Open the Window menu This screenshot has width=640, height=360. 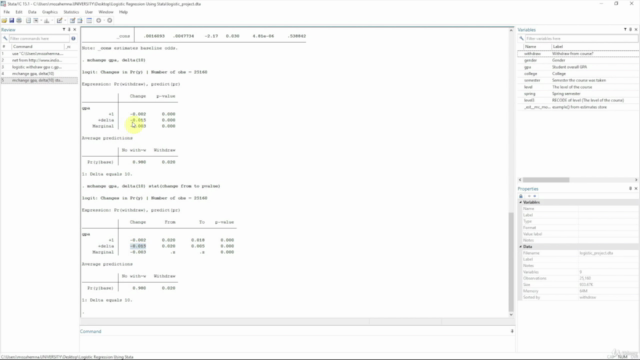106,12
